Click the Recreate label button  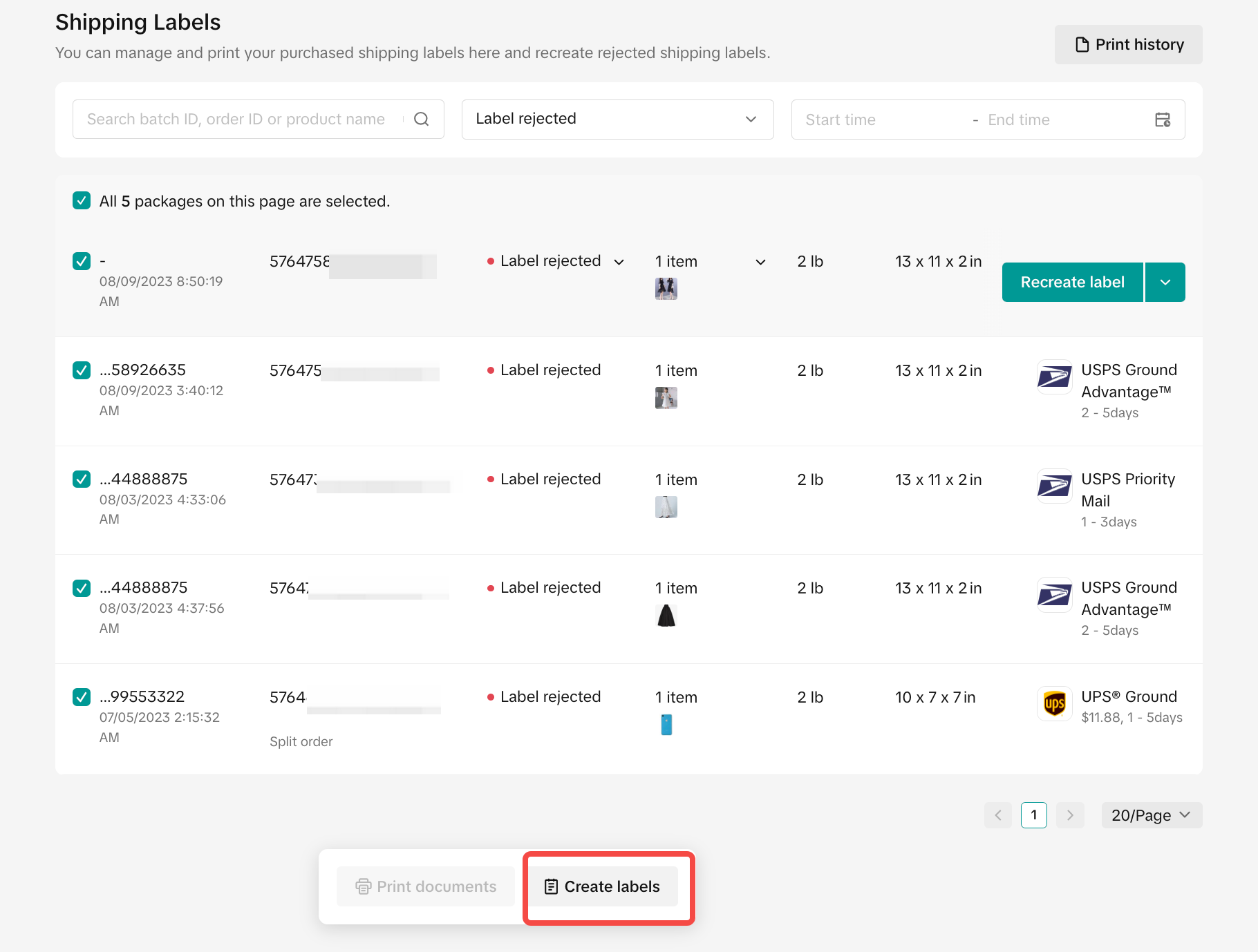[1072, 283]
